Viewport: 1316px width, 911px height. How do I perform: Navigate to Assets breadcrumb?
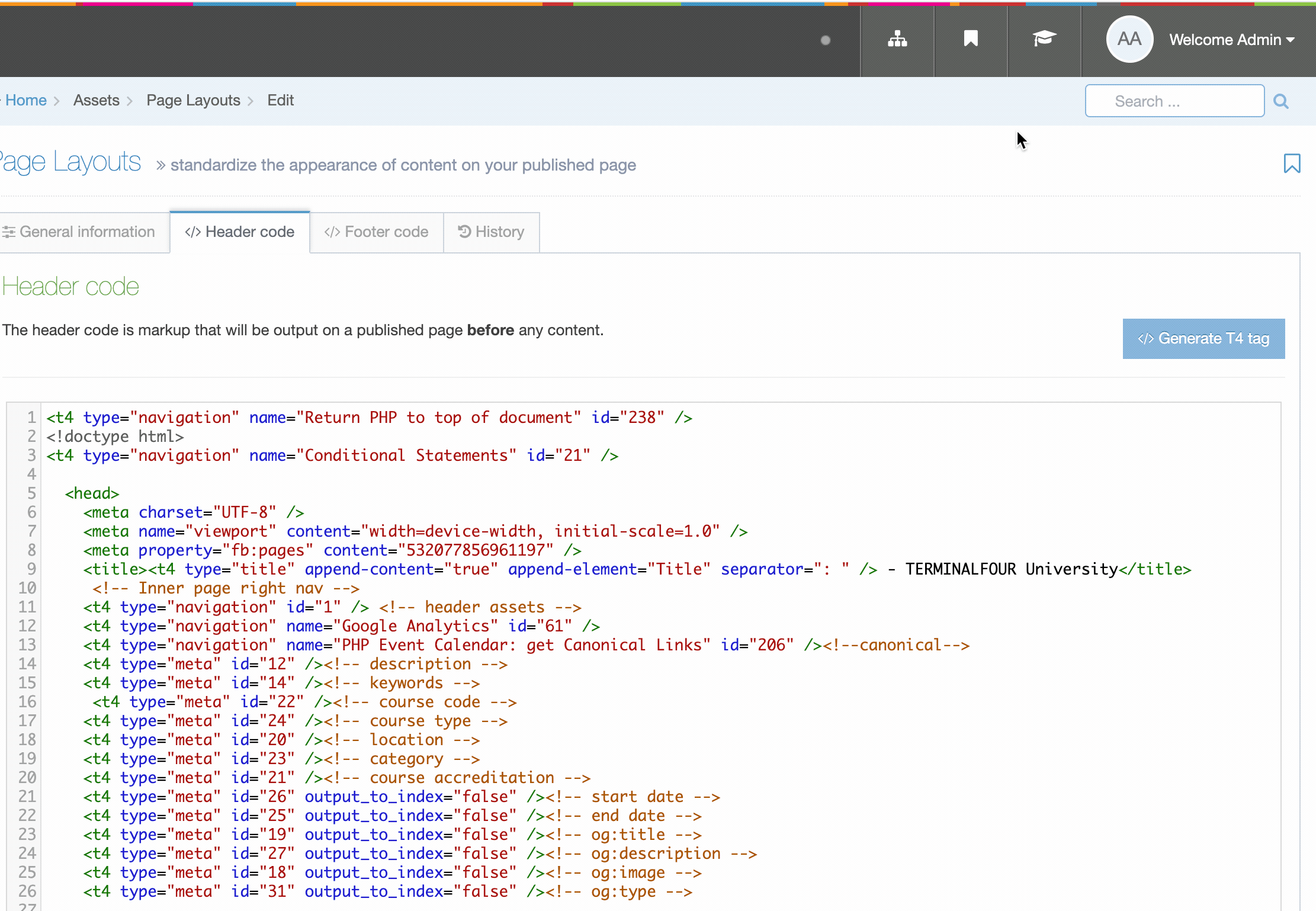click(97, 100)
